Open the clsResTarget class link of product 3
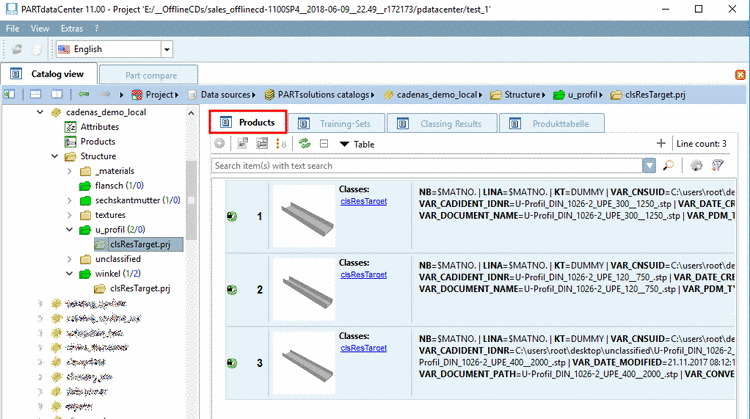This screenshot has height=419, width=750. point(364,348)
